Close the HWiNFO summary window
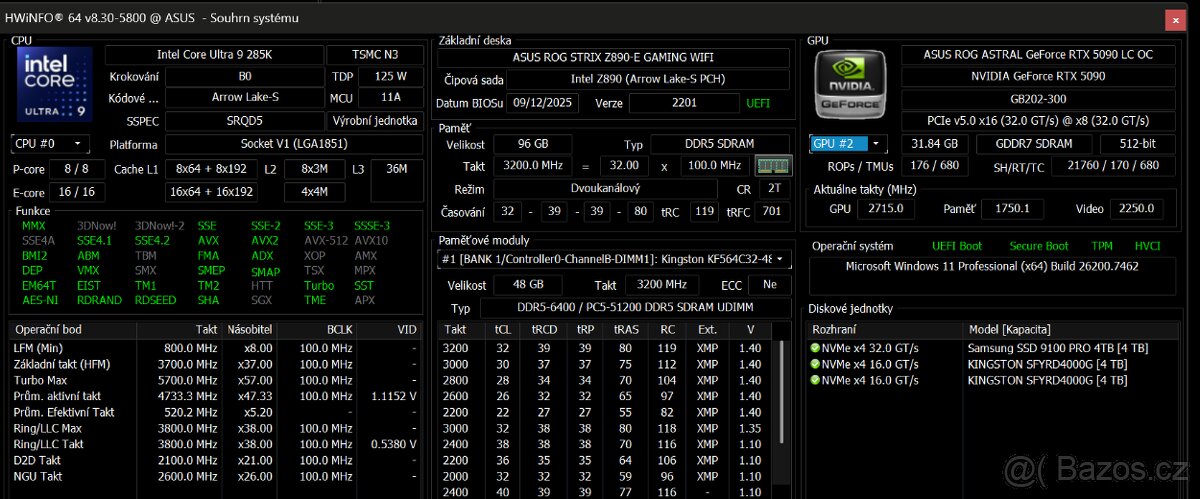 [1177, 18]
